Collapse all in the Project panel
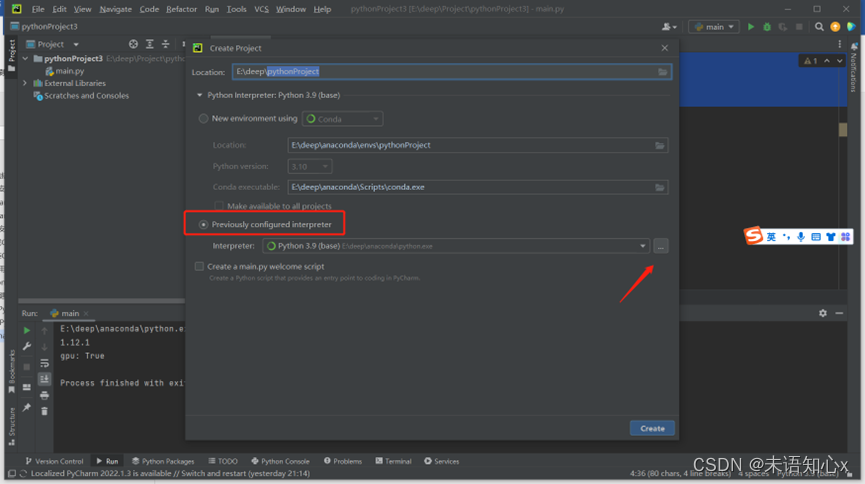Screen dimensions: 865x484 click(165, 44)
